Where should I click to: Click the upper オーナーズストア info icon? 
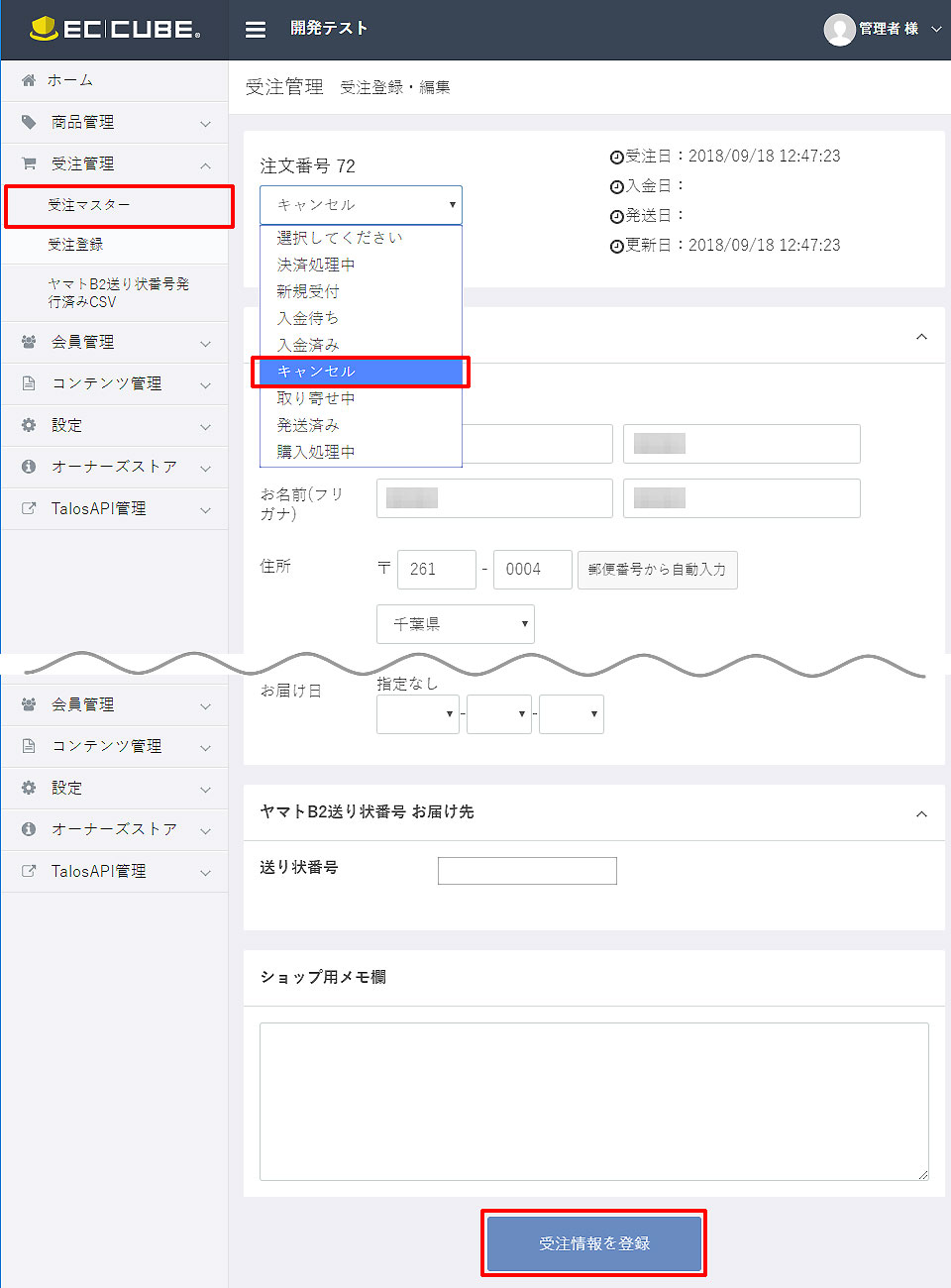click(29, 467)
